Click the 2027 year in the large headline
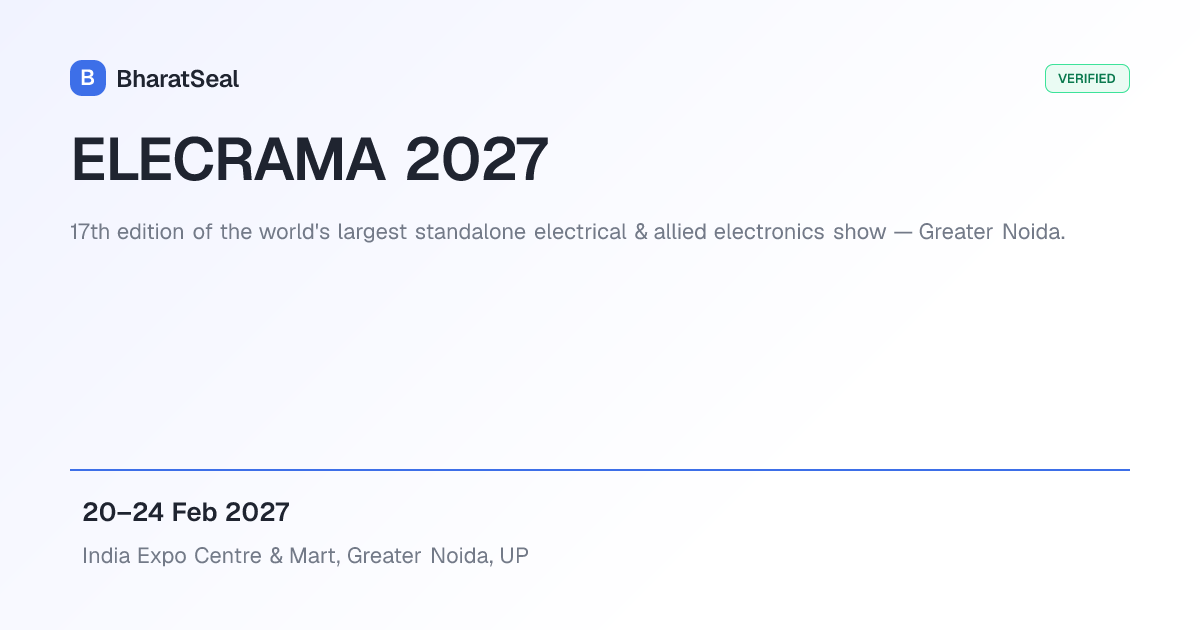This screenshot has height=630, width=1200. pos(477,159)
